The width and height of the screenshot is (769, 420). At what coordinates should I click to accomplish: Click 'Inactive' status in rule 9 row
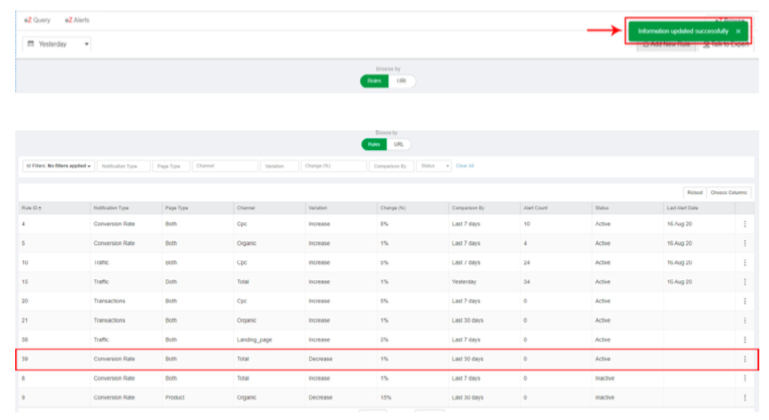tap(604, 397)
